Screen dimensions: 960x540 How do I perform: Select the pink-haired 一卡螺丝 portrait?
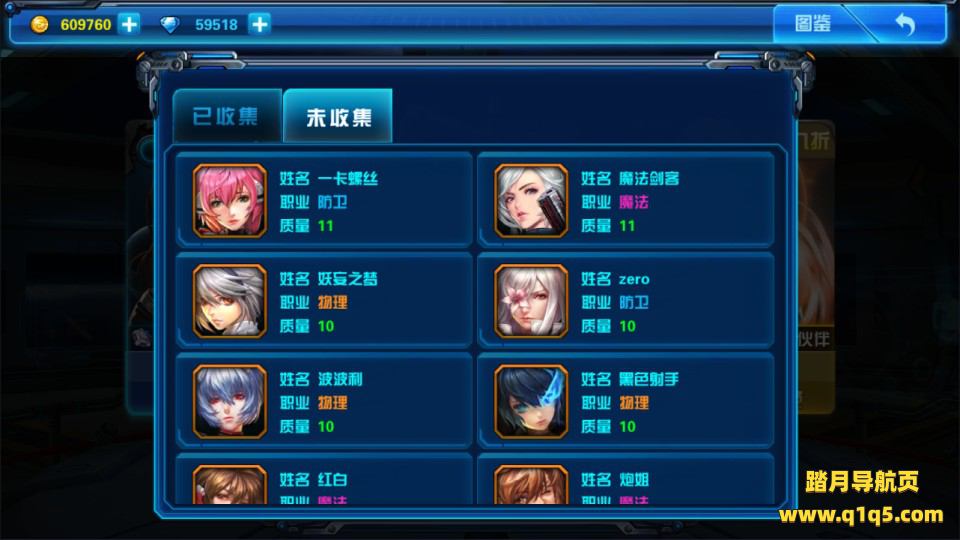(230, 201)
